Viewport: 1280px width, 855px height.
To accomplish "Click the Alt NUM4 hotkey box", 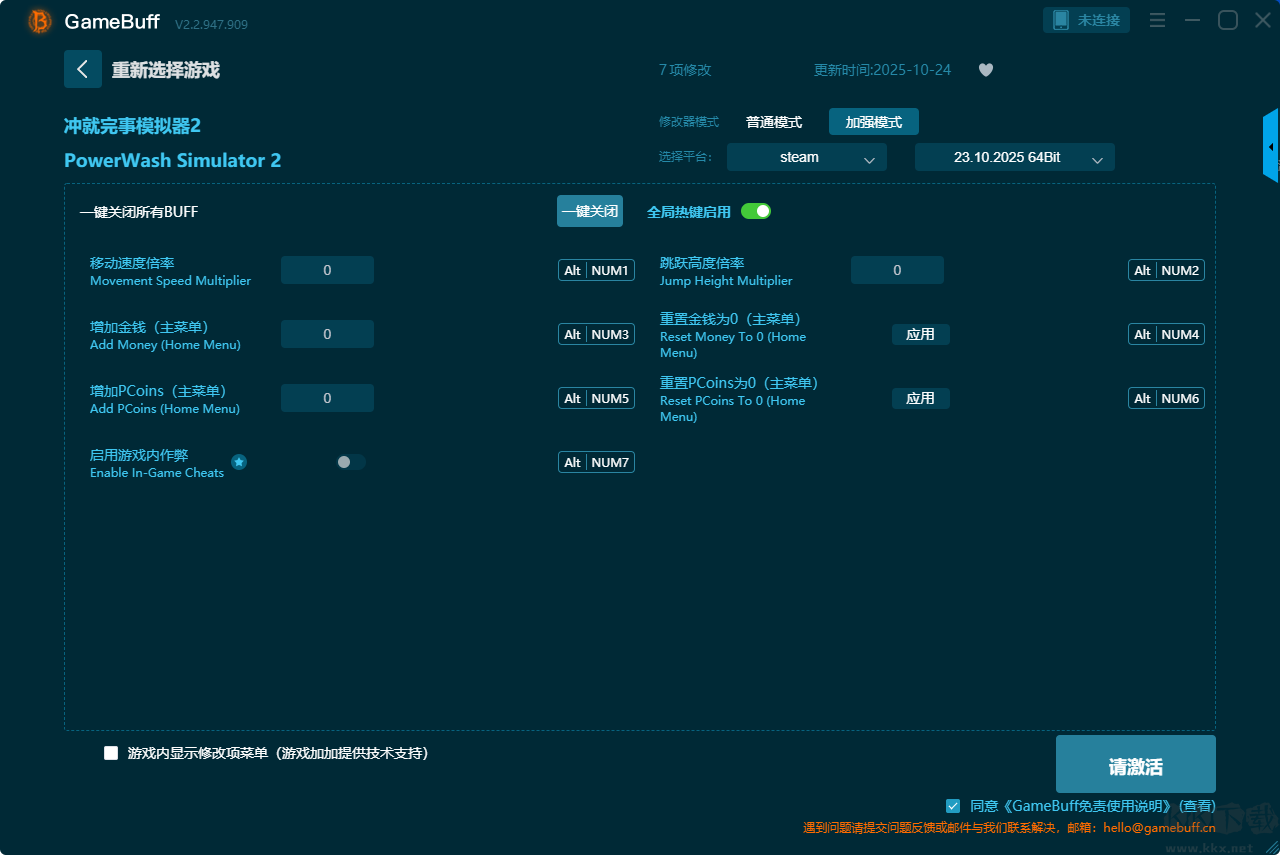I will pyautogui.click(x=1166, y=335).
